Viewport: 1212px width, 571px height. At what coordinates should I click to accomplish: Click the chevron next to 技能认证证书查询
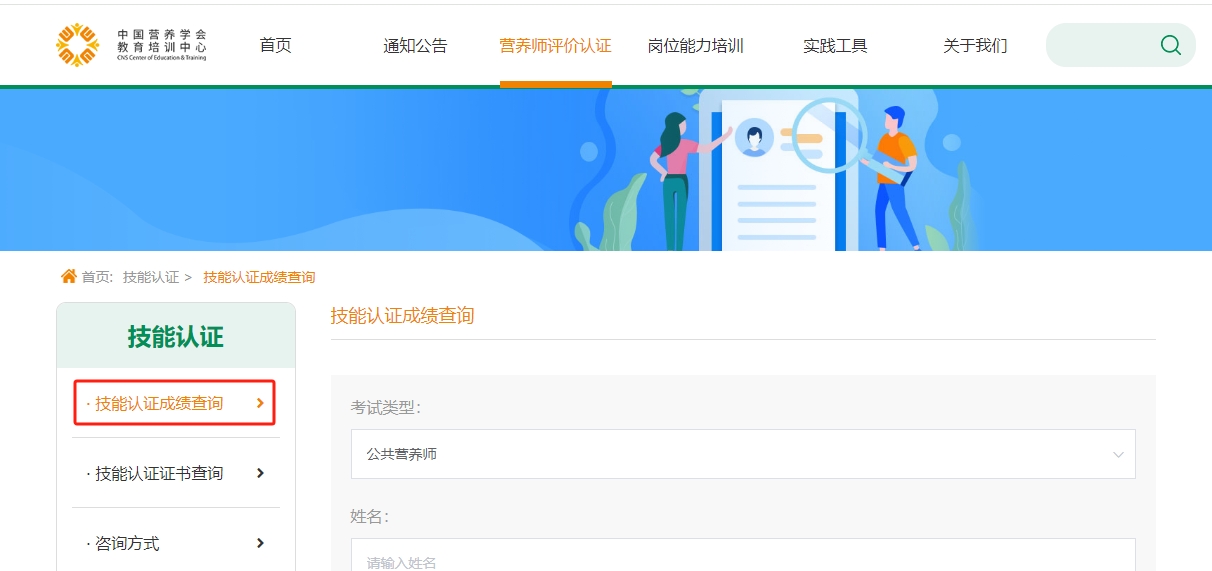point(260,473)
